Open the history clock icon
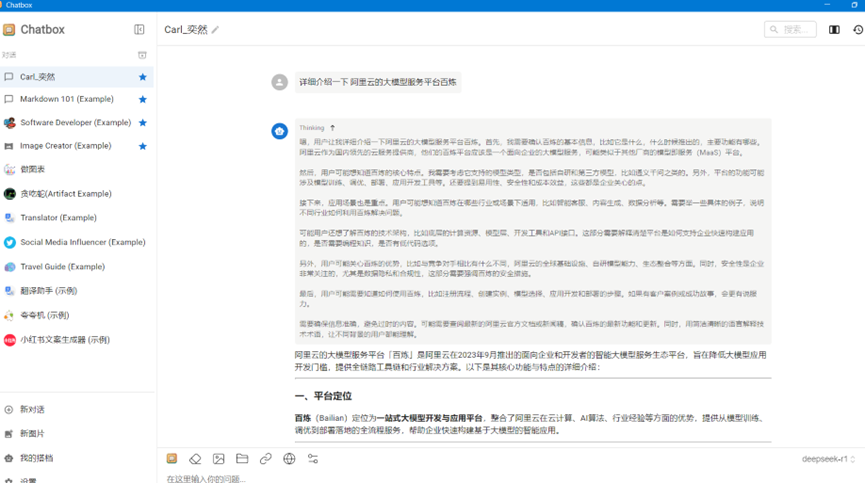 point(858,30)
